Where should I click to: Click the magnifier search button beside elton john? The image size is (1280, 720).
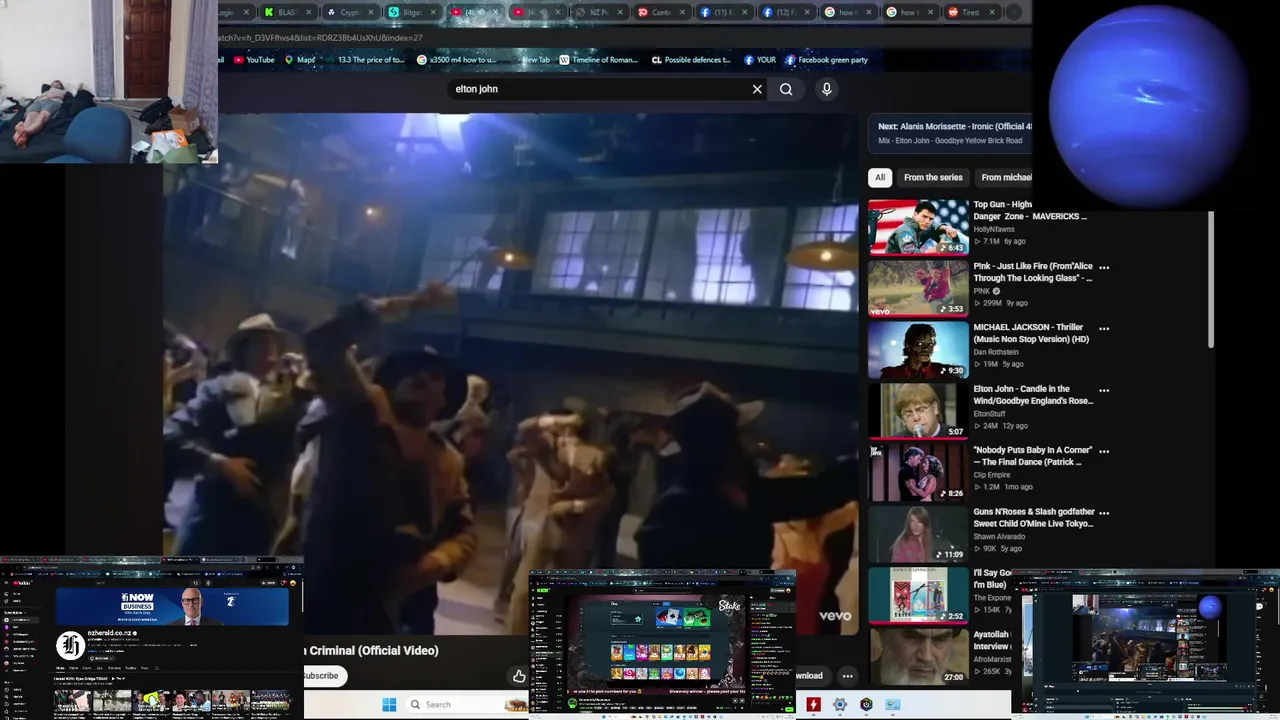click(x=786, y=89)
